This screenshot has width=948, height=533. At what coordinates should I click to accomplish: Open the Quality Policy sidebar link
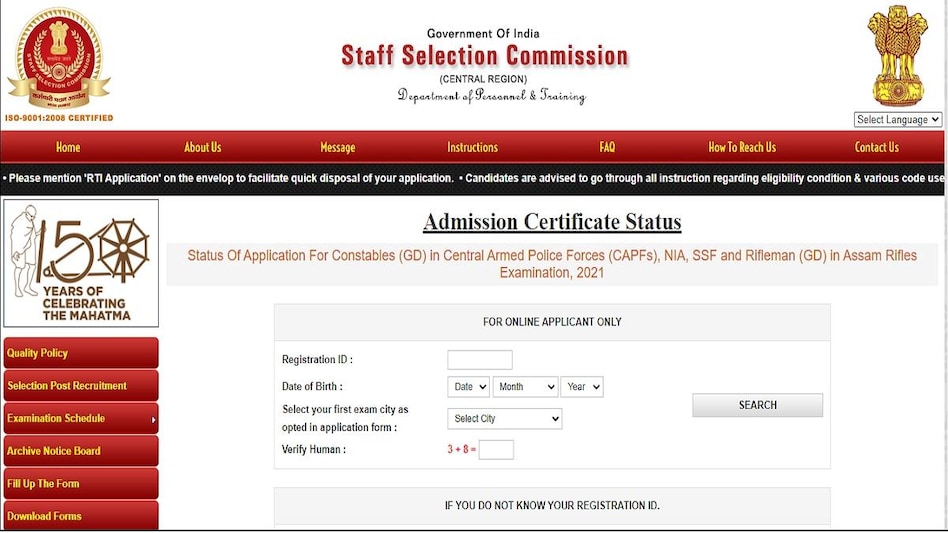tap(81, 353)
